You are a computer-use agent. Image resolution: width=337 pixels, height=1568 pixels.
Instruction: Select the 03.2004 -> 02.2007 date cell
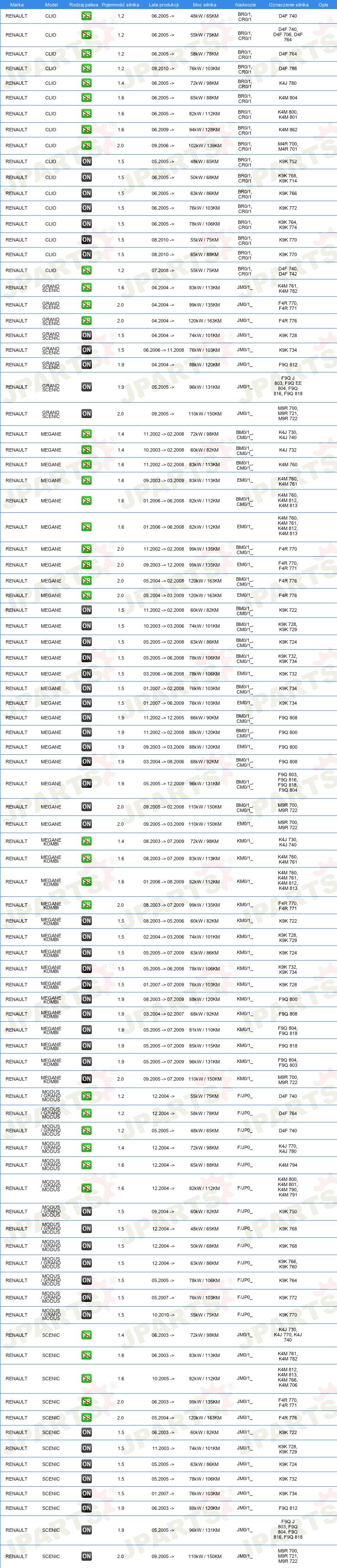click(163, 1014)
